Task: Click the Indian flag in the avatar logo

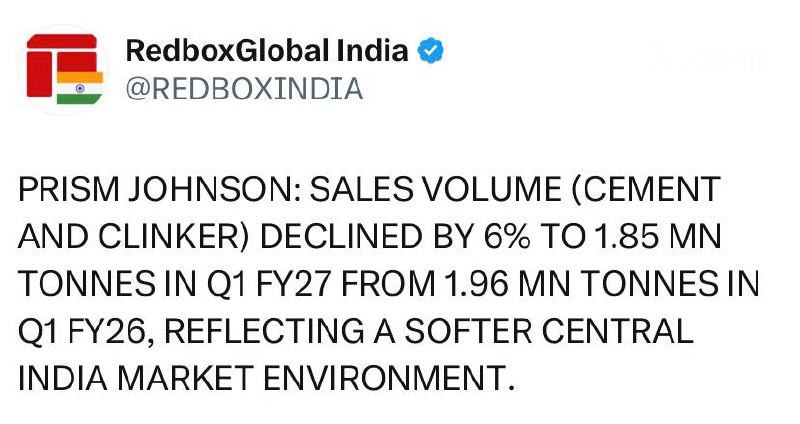Action: pyautogui.click(x=80, y=88)
